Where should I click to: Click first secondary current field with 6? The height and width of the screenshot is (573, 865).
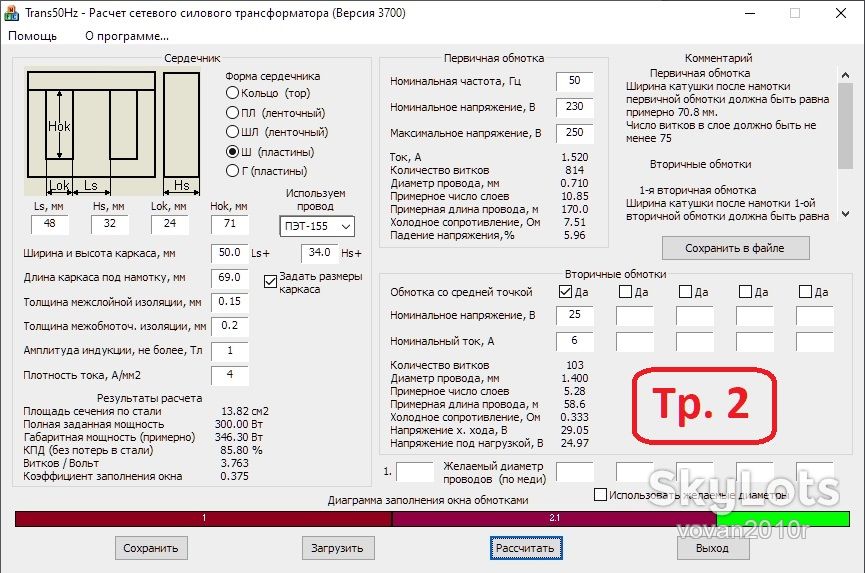click(575, 341)
